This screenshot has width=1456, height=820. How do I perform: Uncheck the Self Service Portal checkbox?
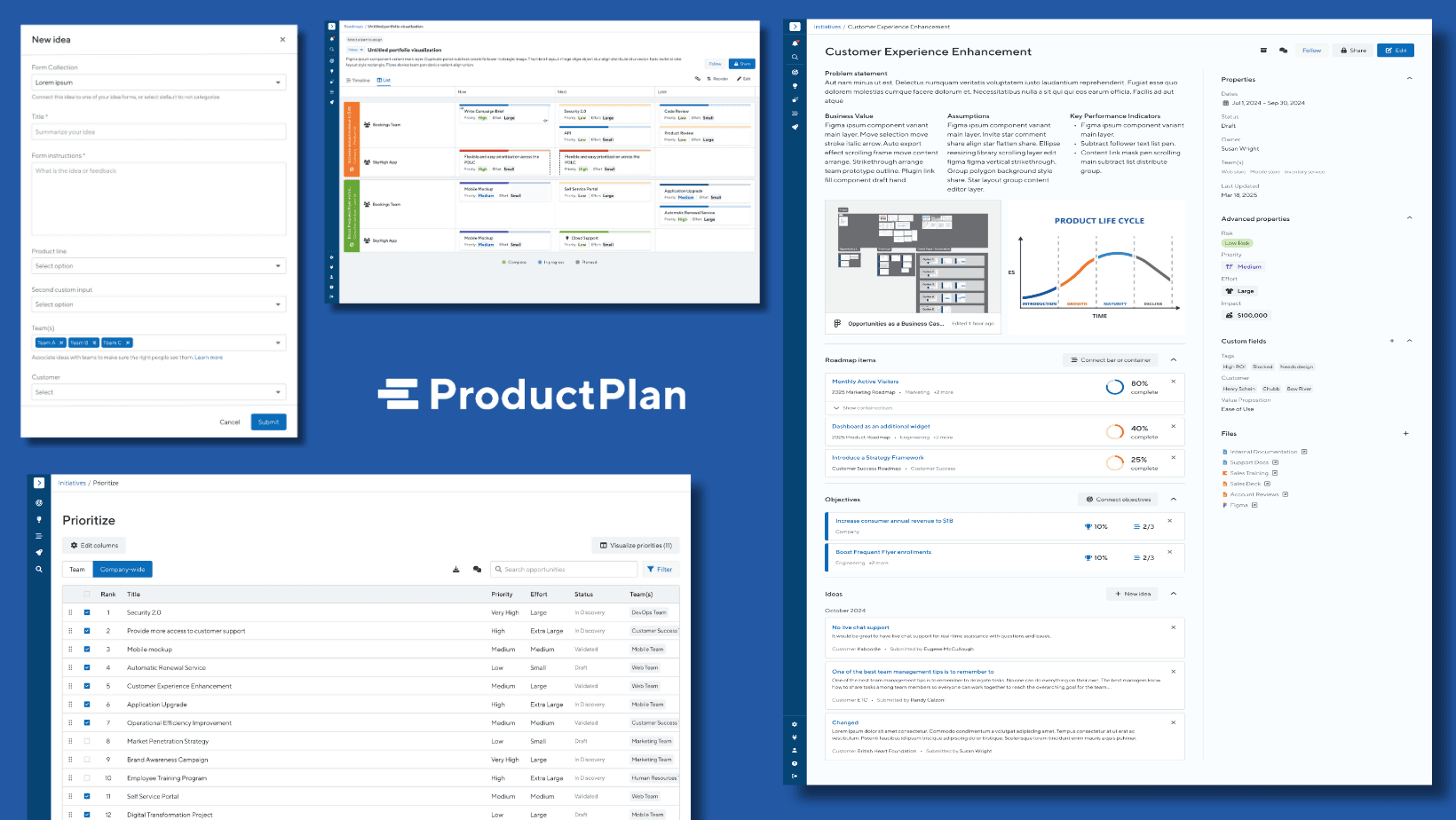coord(87,796)
